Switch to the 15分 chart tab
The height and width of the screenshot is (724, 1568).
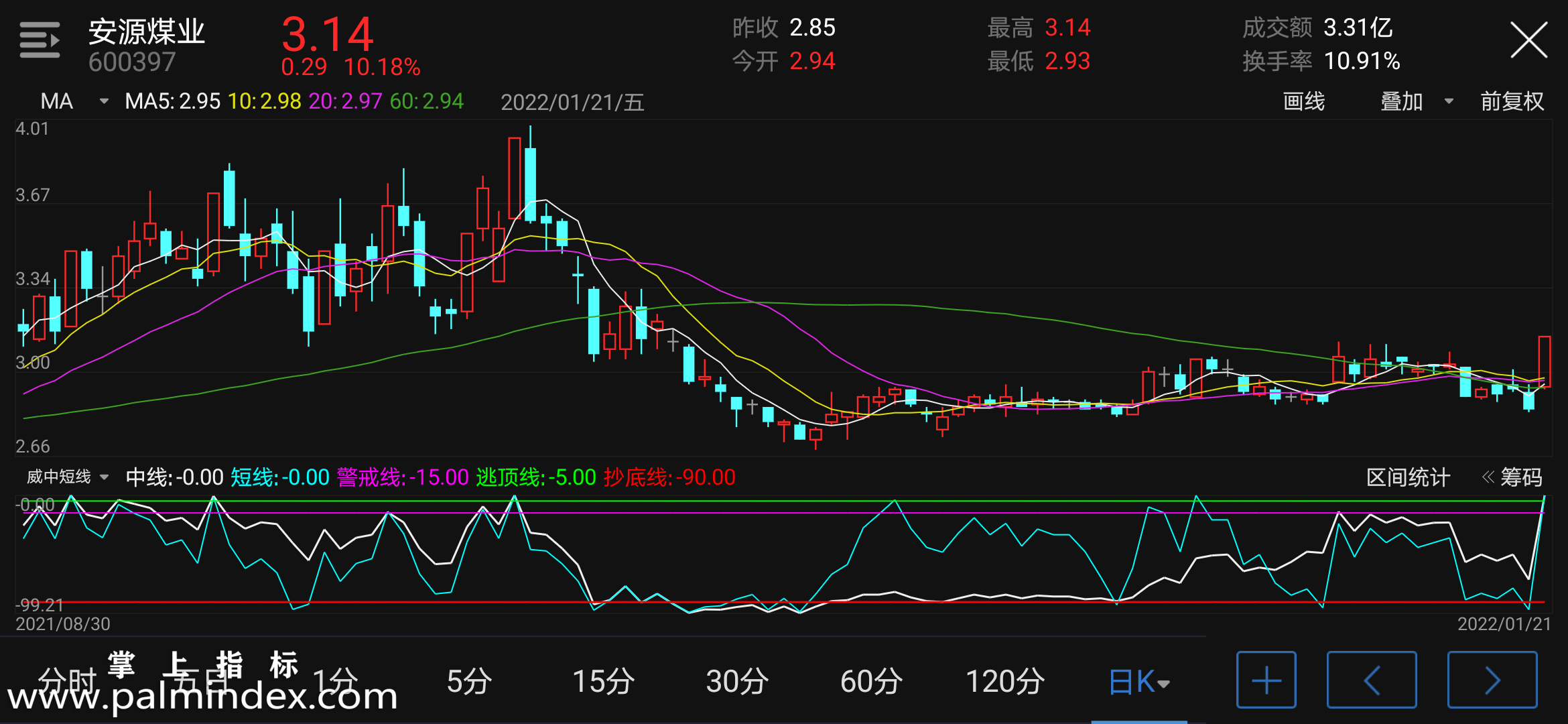click(603, 682)
